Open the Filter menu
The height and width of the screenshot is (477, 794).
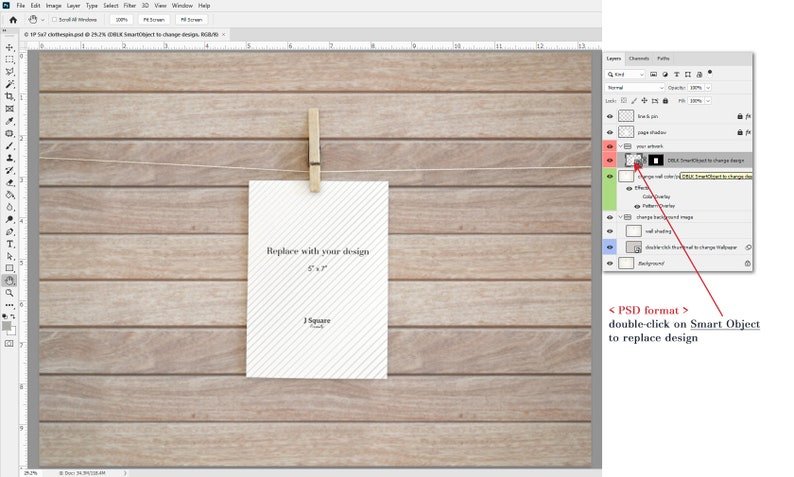(130, 6)
